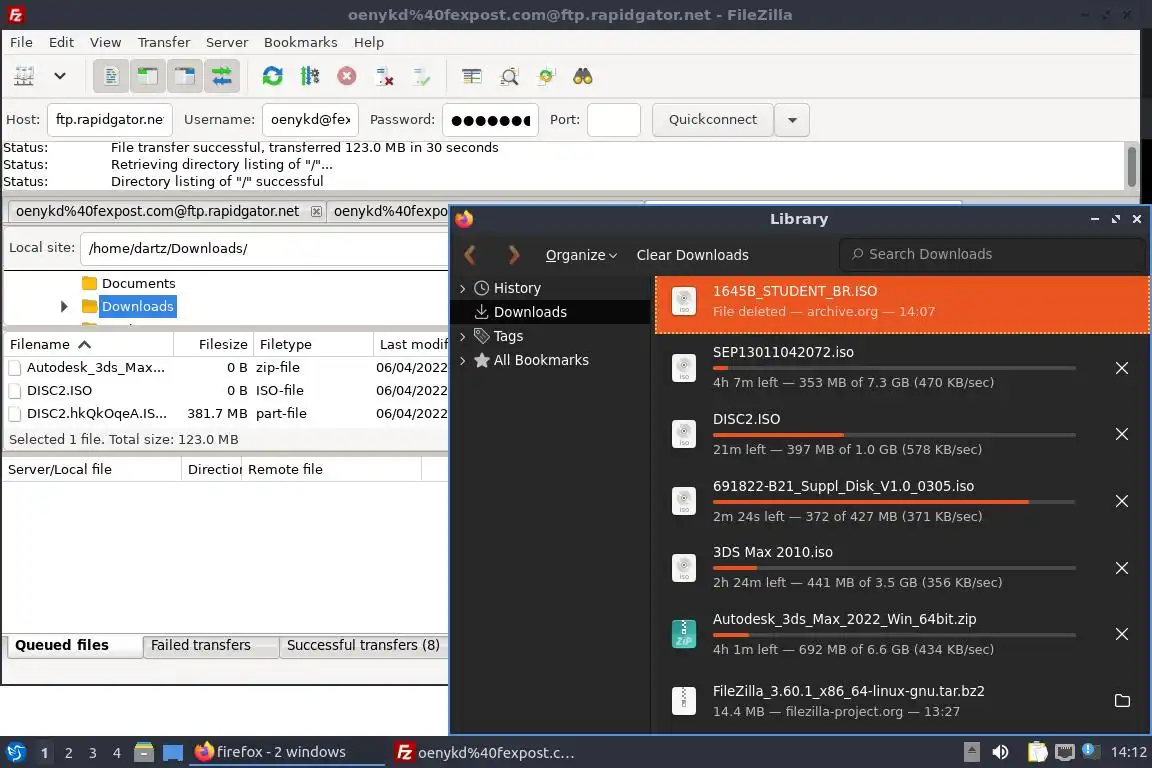Image resolution: width=1152 pixels, height=768 pixels.
Task: Open the Transfer menu
Action: point(164,42)
